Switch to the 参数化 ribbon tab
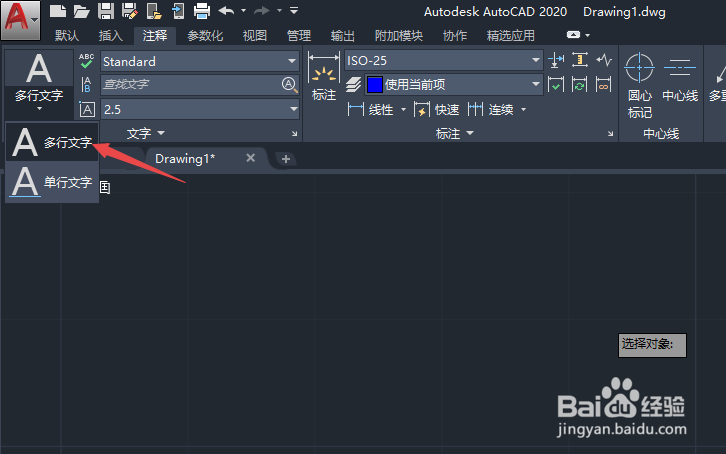Image resolution: width=726 pixels, height=454 pixels. (205, 36)
